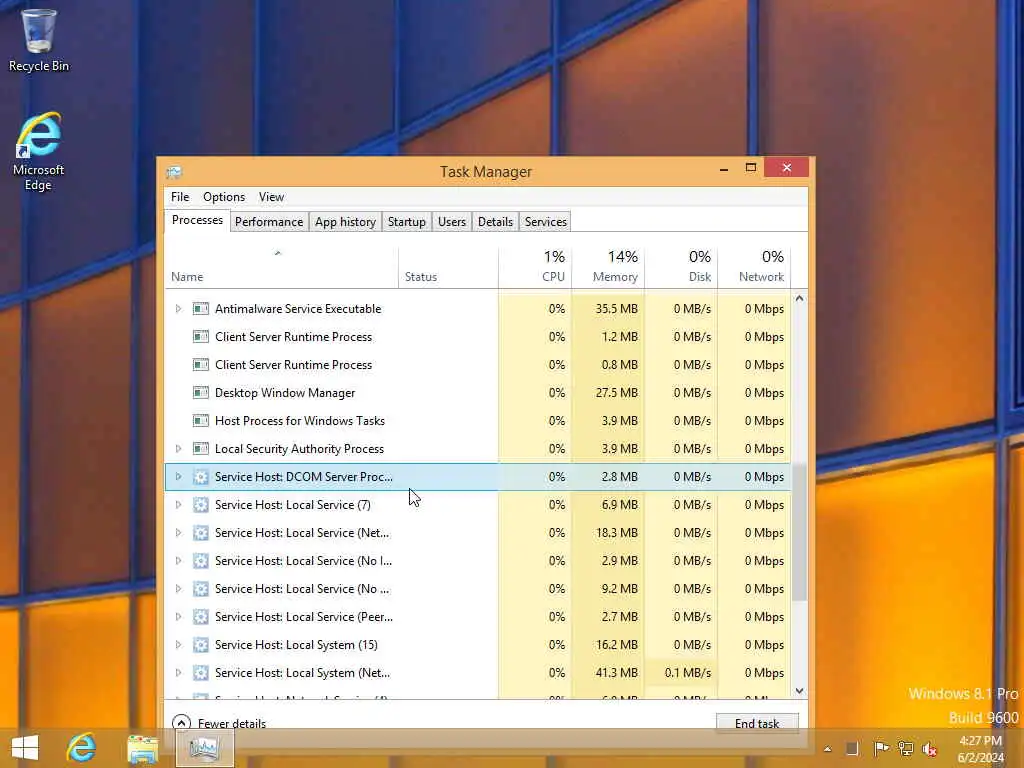Viewport: 1024px width, 768px height.
Task: Click the gear icon of Service Host: Local Service (7)
Action: [x=200, y=505]
